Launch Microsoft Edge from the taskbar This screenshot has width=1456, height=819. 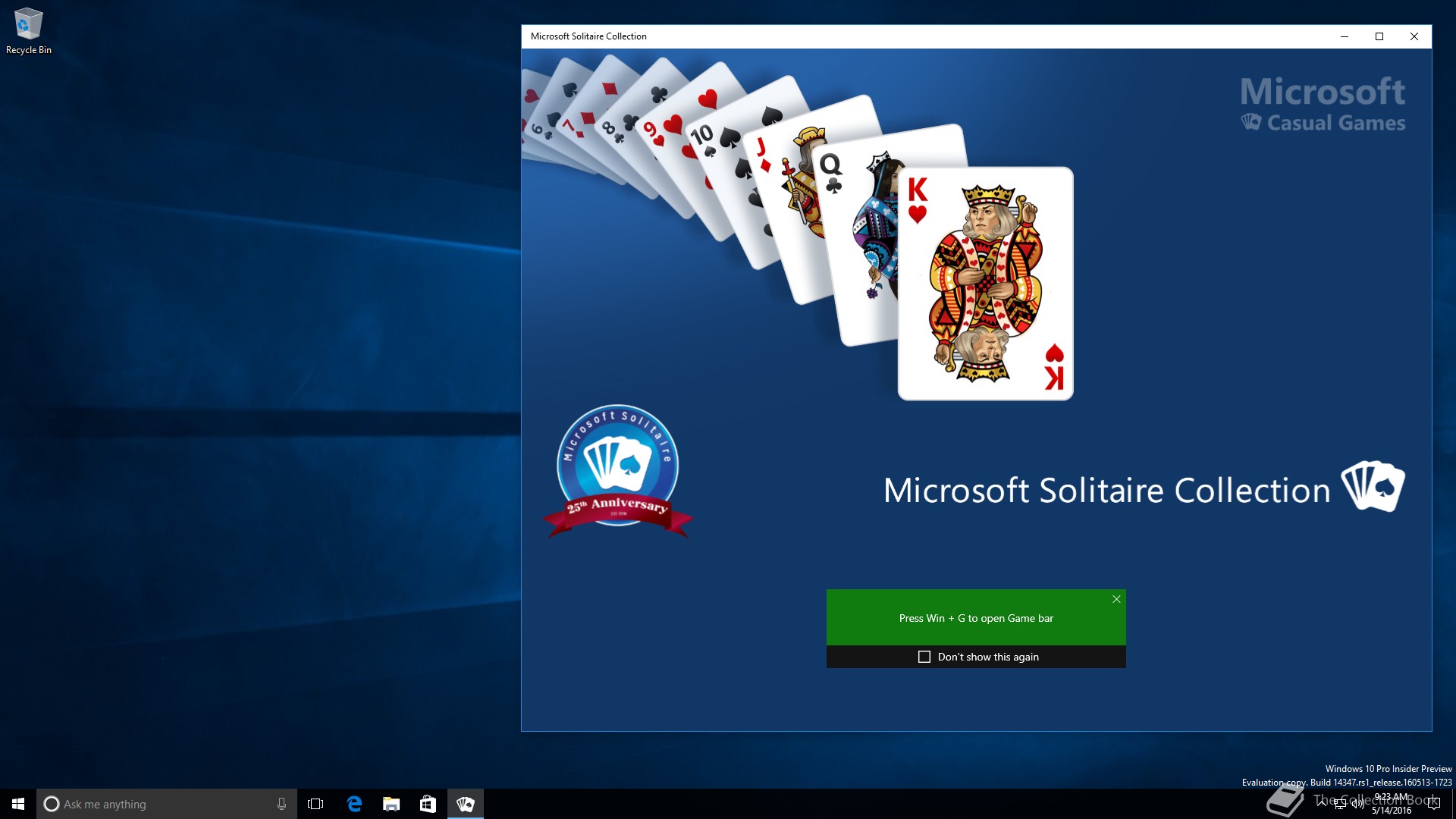(354, 804)
